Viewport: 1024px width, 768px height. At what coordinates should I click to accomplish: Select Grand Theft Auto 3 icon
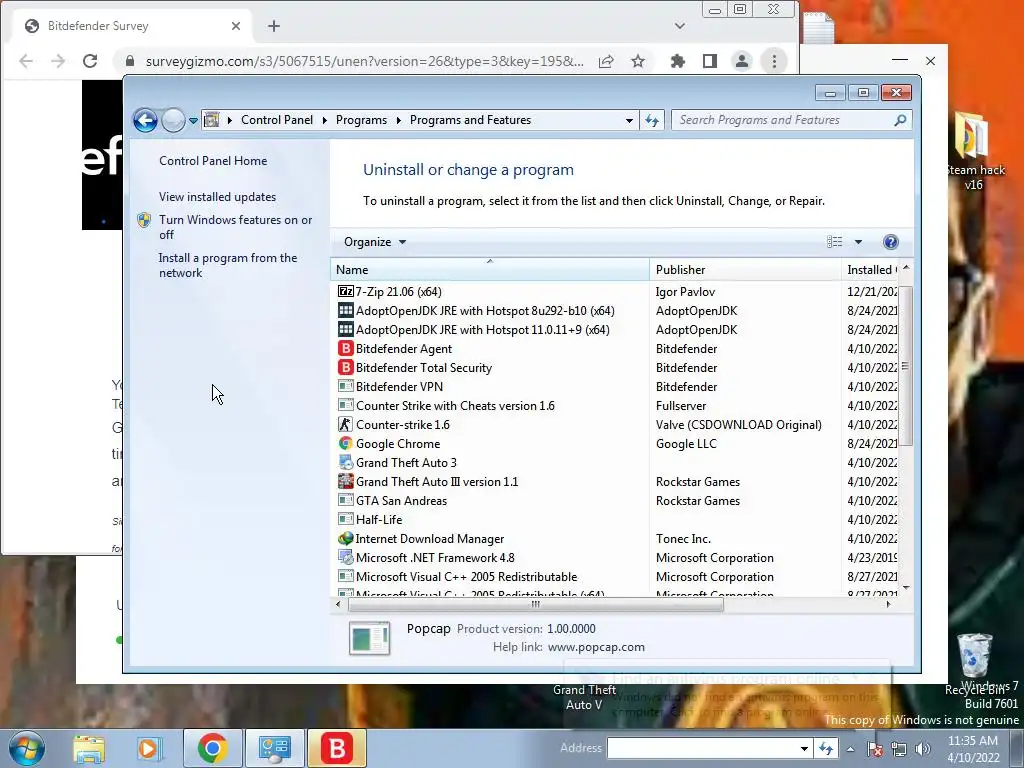click(x=345, y=462)
